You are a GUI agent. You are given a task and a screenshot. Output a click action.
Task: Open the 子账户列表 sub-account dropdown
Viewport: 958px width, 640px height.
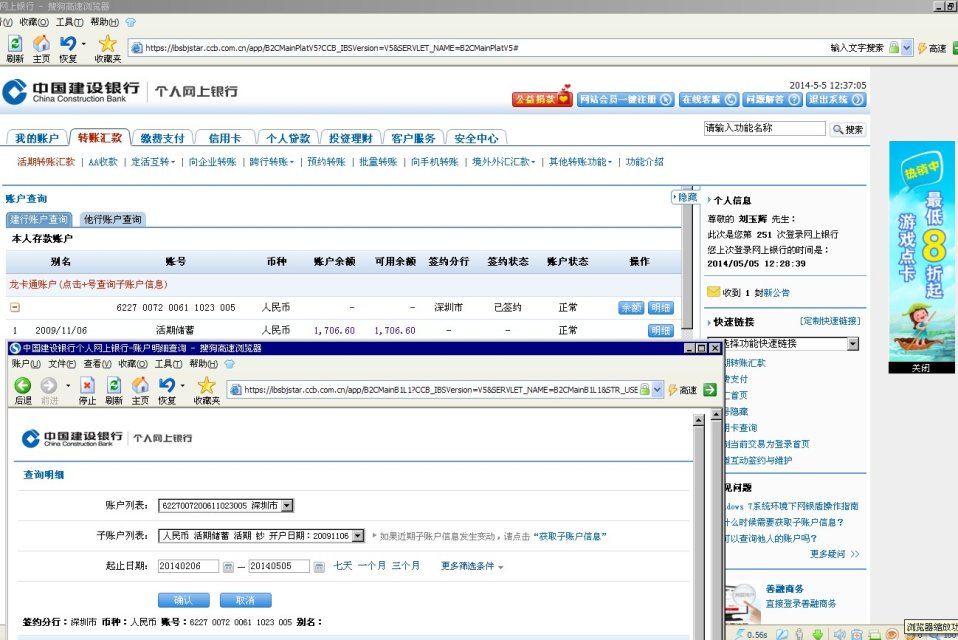tap(358, 536)
